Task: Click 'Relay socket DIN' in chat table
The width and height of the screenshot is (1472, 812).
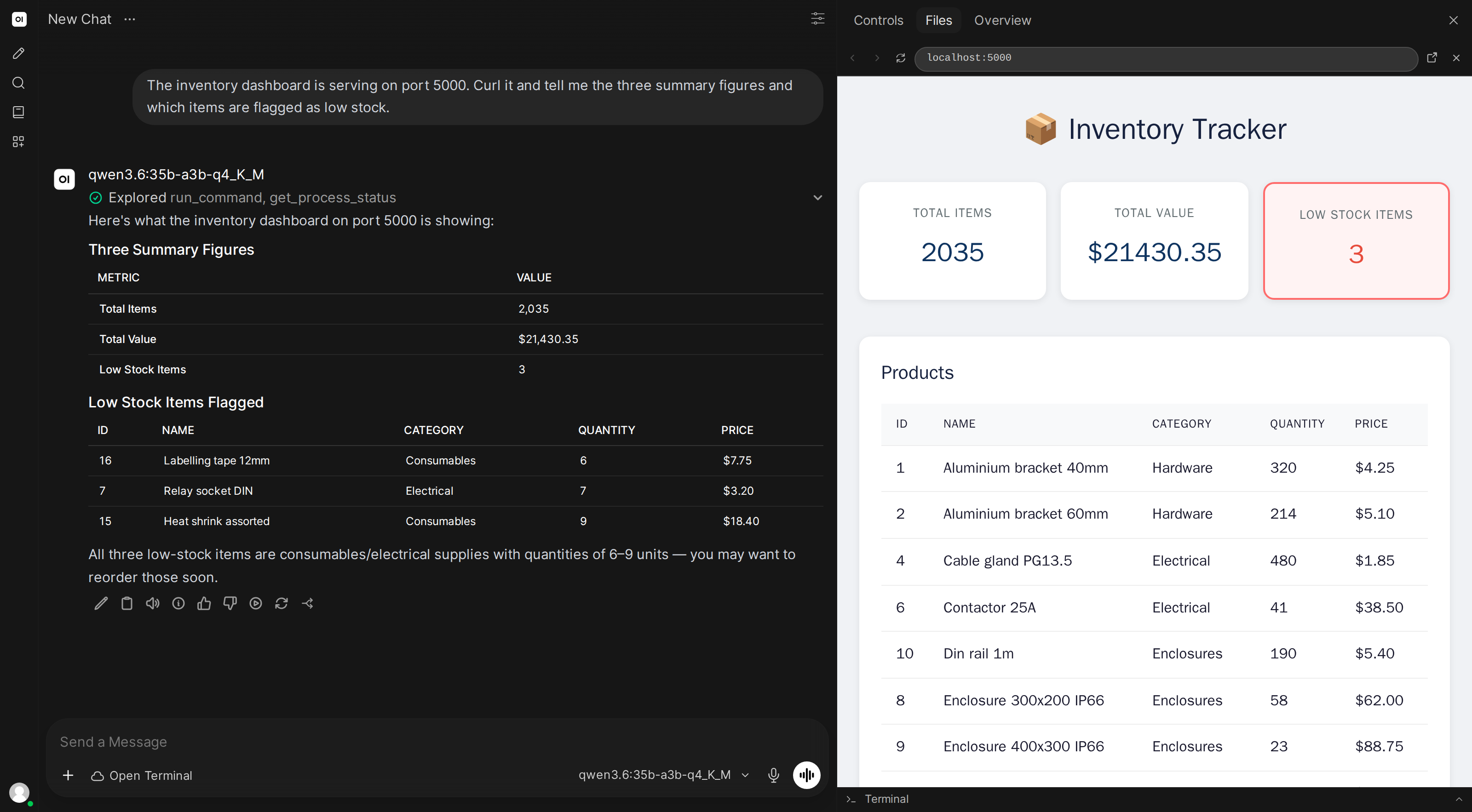Action: coord(208,491)
